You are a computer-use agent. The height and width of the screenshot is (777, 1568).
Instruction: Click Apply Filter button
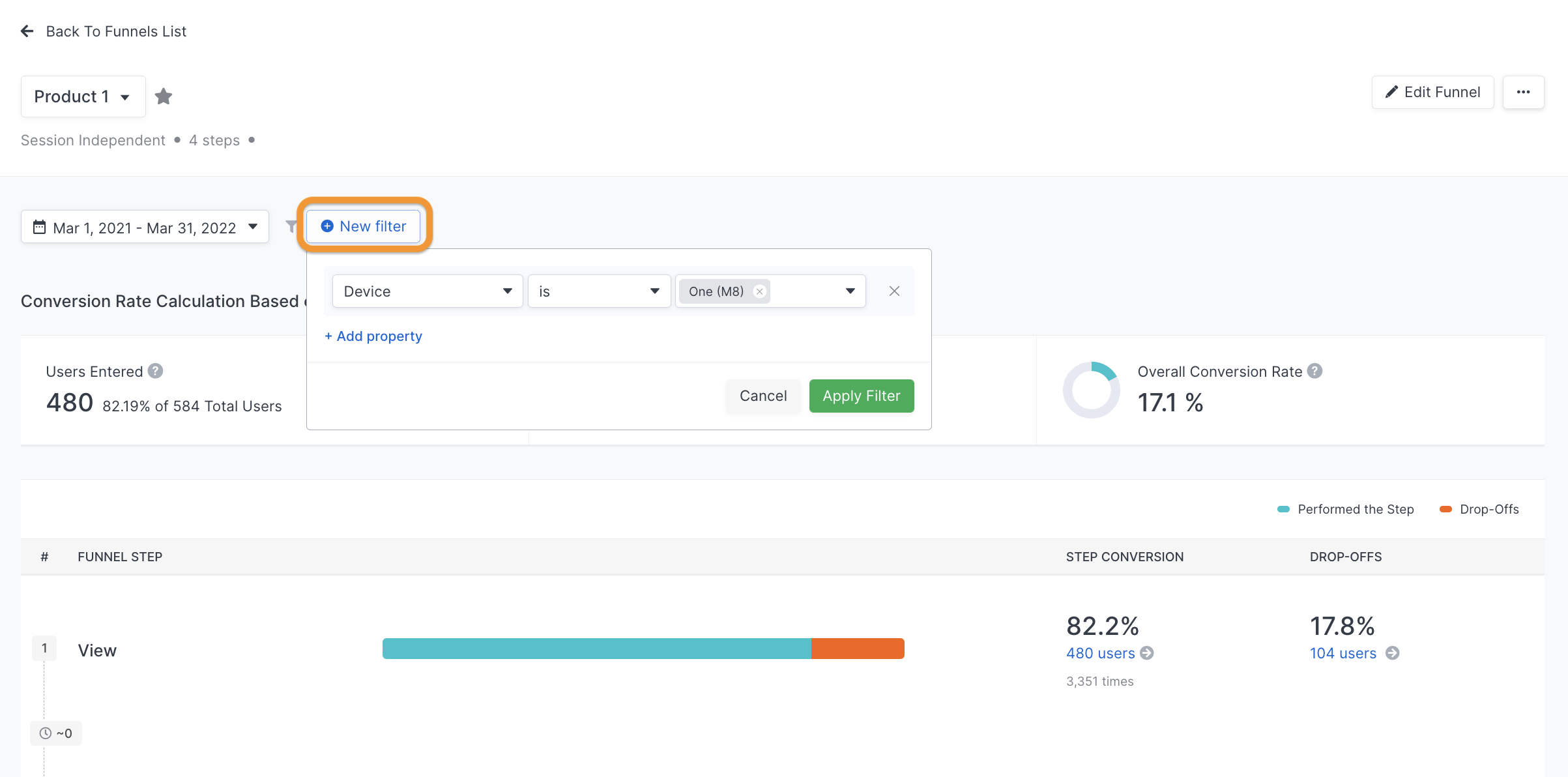coord(862,396)
